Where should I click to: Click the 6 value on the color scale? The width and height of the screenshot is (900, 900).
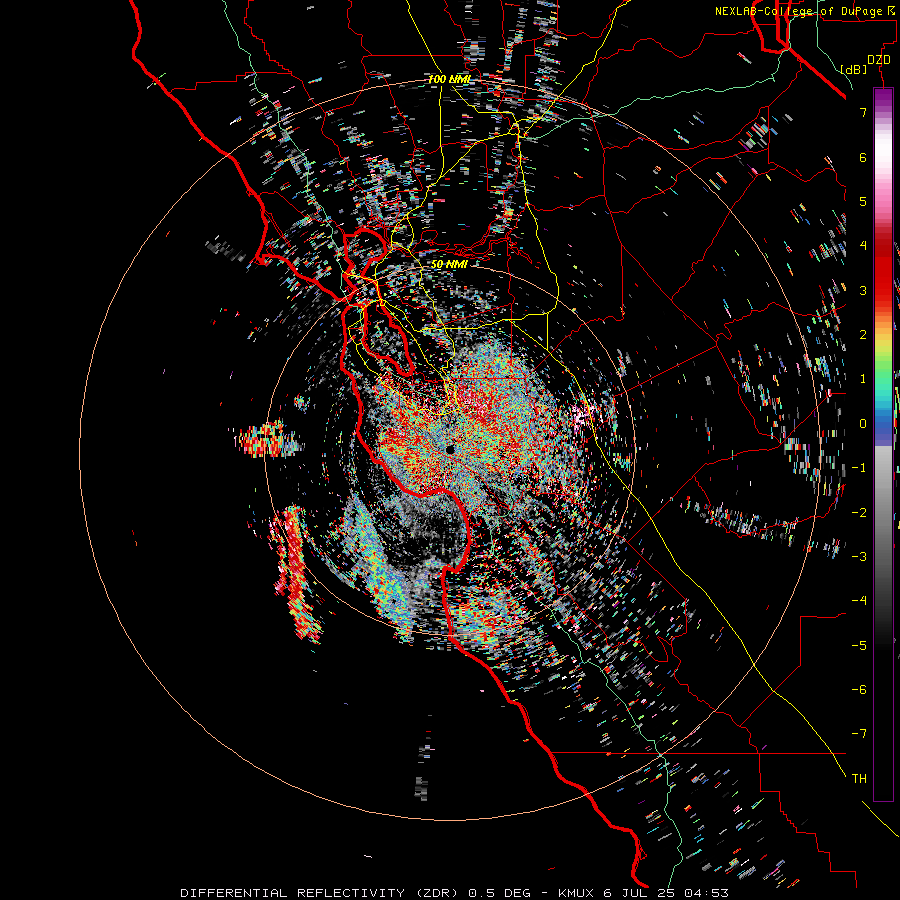click(863, 157)
